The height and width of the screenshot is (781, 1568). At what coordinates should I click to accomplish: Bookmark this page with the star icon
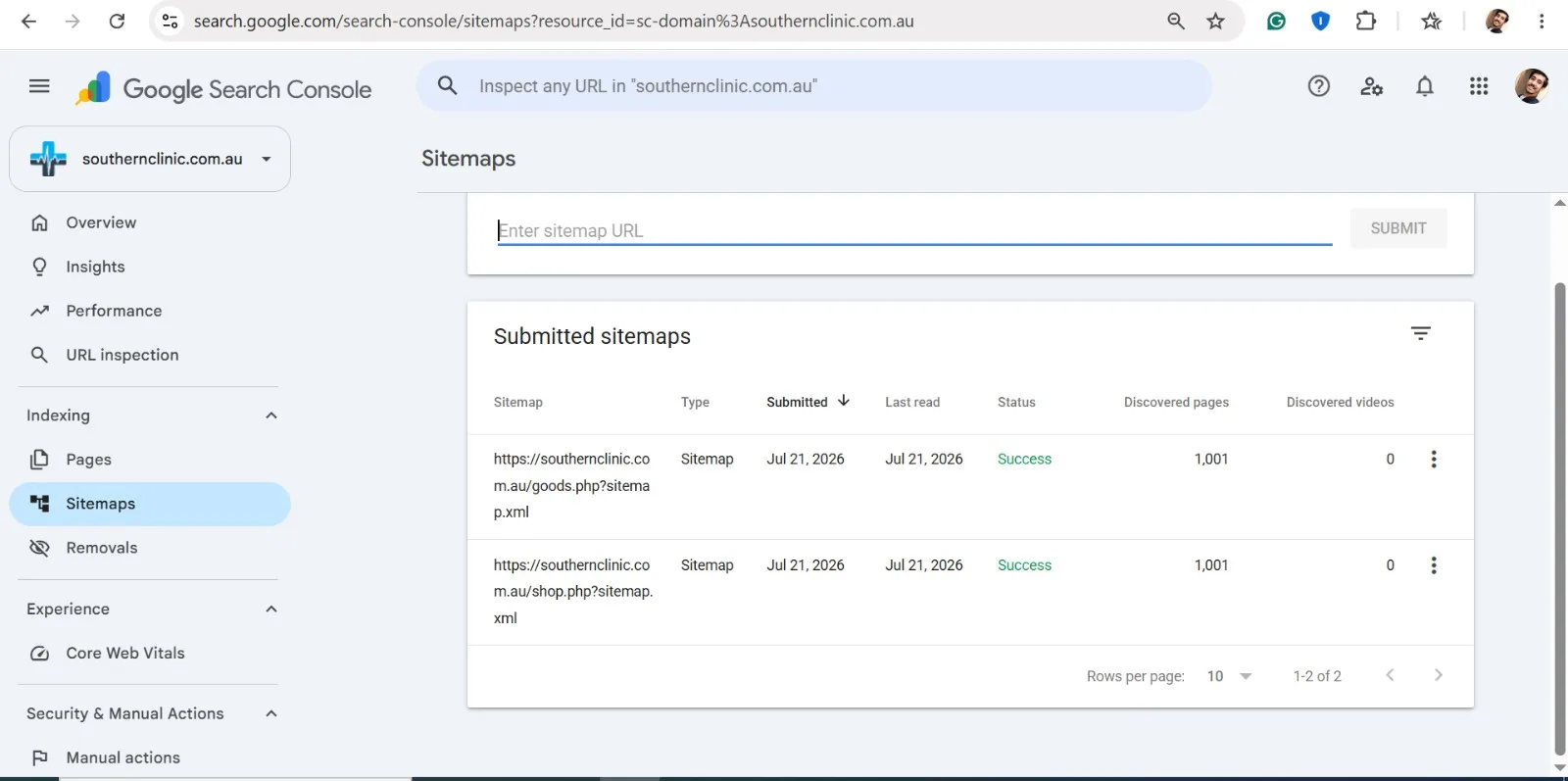coord(1215,21)
